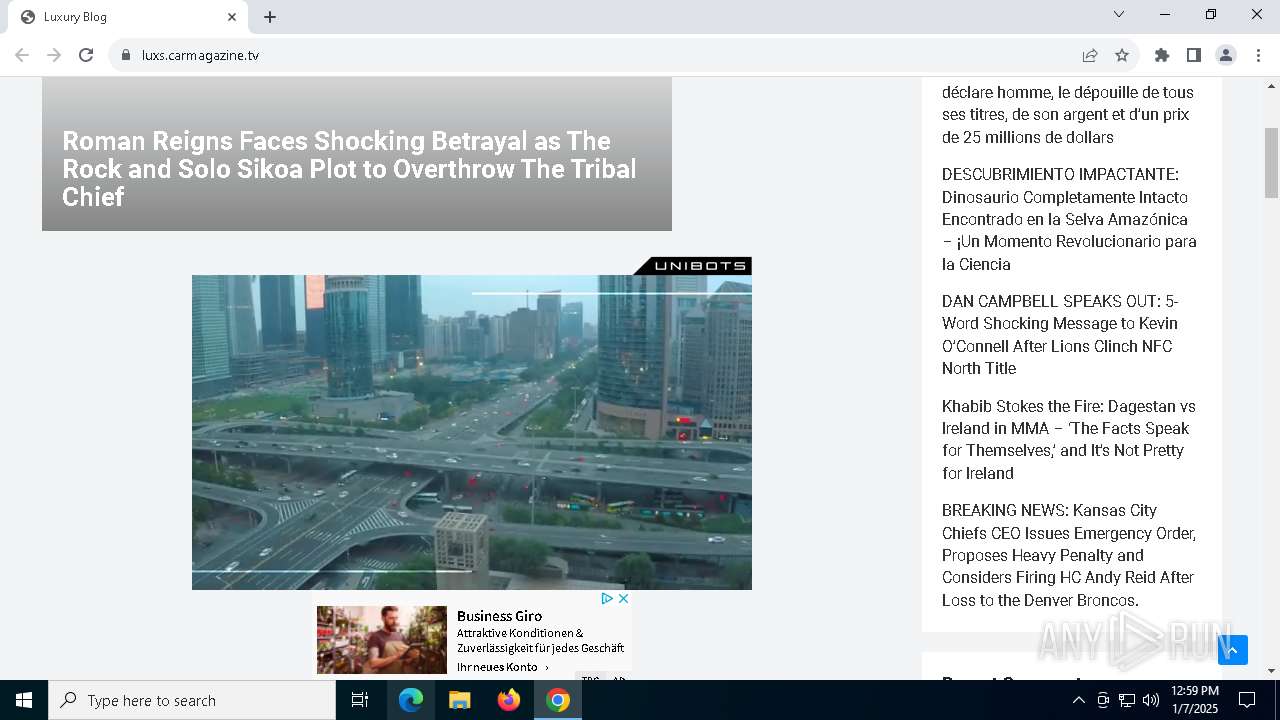Click the UNIBOTS label on video
This screenshot has width=1280, height=720.
(x=694, y=265)
